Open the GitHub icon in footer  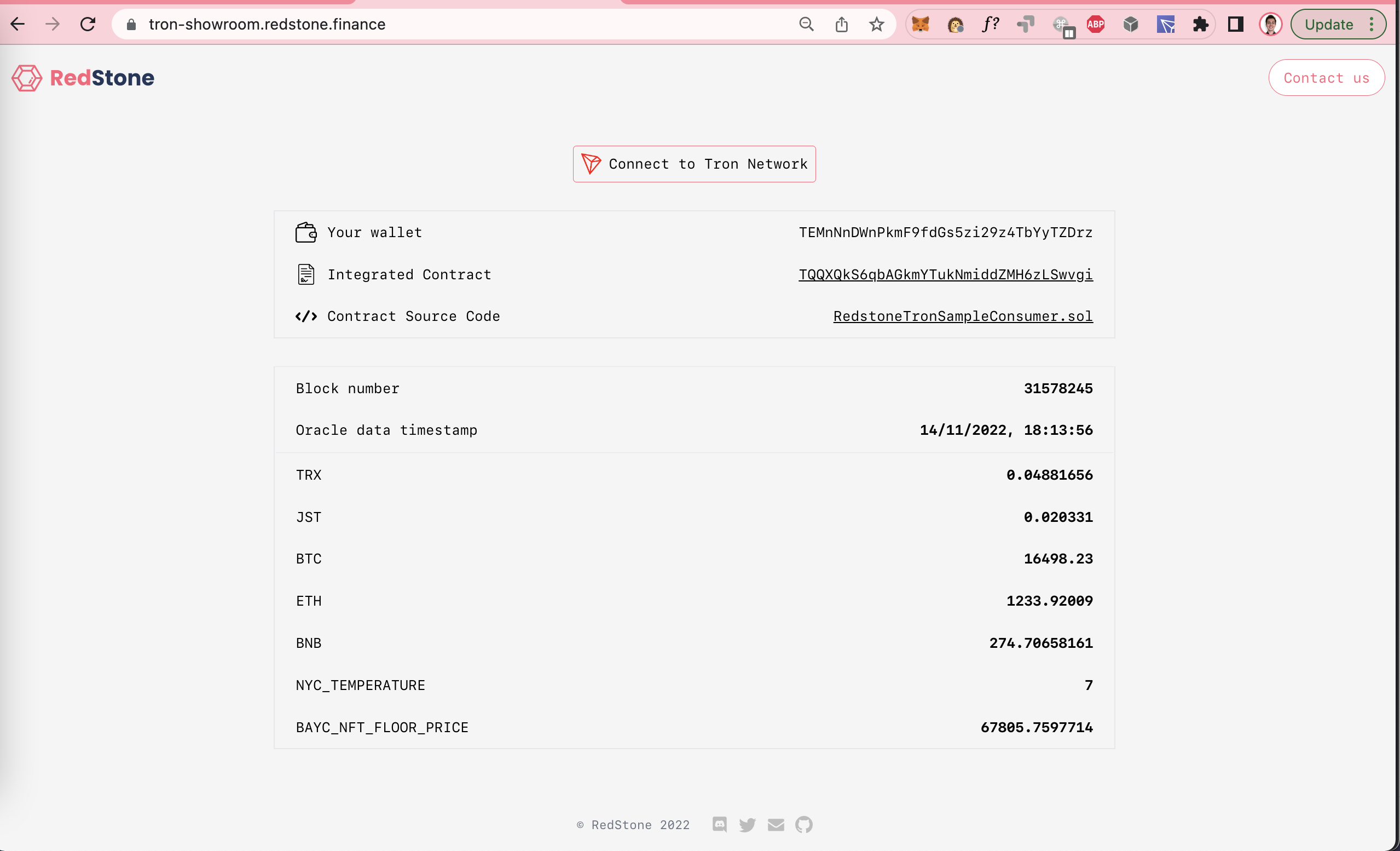803,824
